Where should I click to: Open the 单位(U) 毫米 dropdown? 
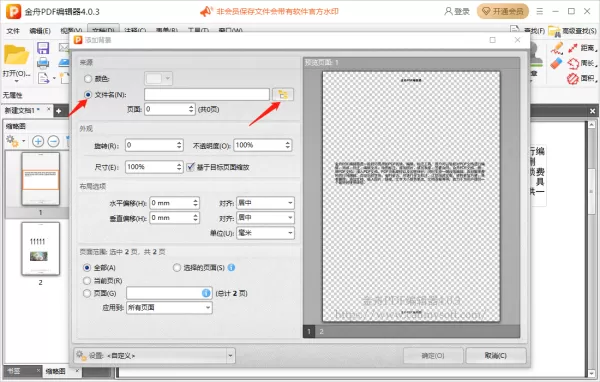(265, 233)
